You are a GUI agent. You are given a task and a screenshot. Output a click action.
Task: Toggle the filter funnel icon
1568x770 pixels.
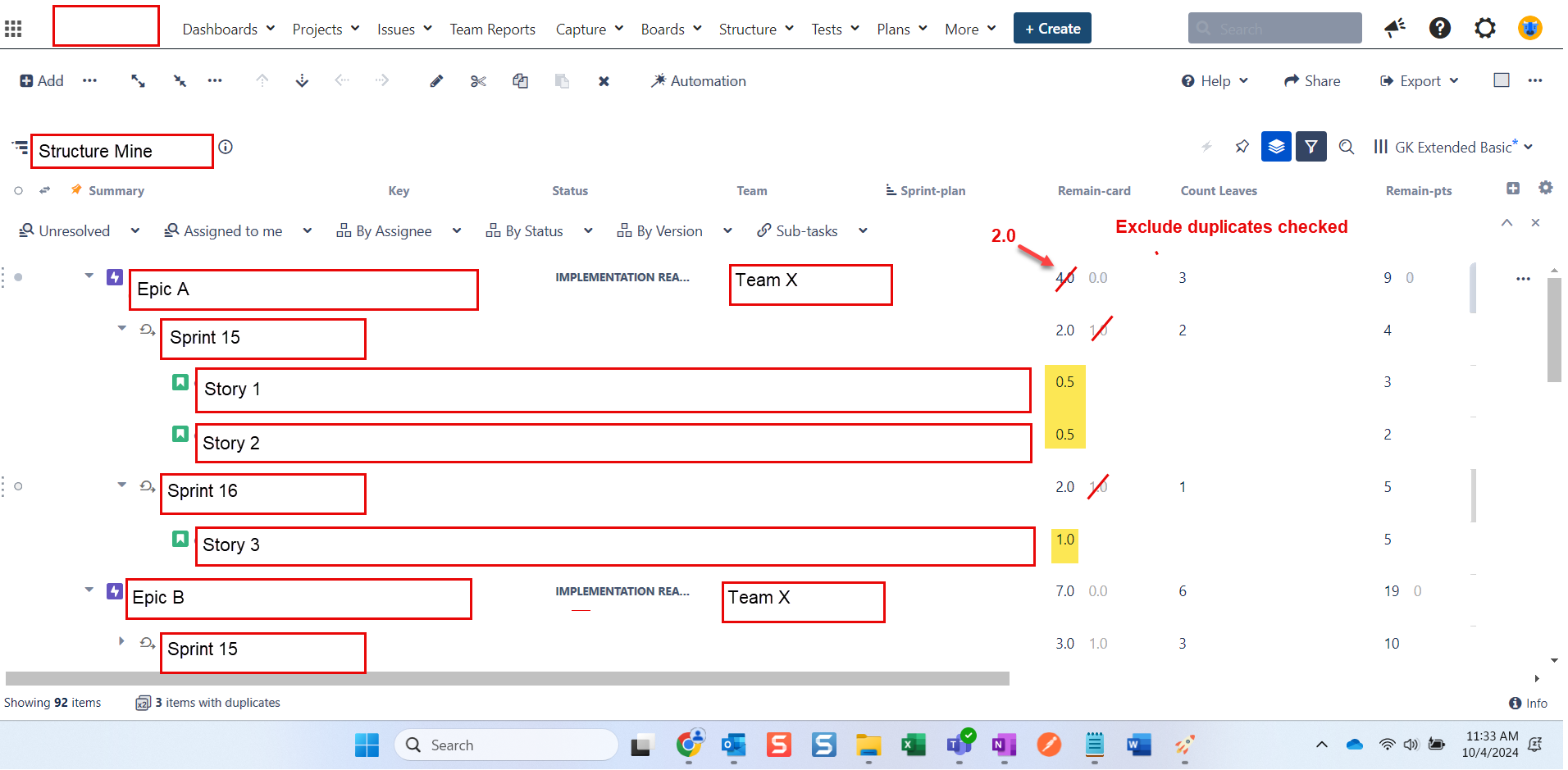tap(1311, 147)
